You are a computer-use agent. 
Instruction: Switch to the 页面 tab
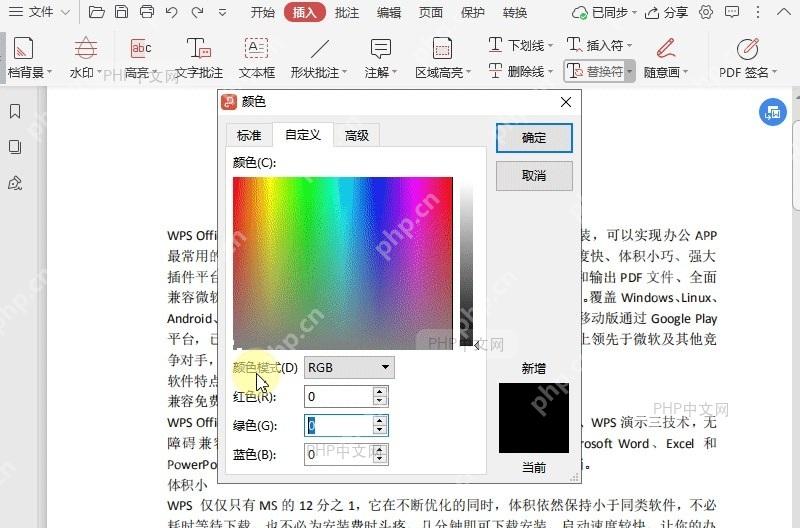(431, 12)
